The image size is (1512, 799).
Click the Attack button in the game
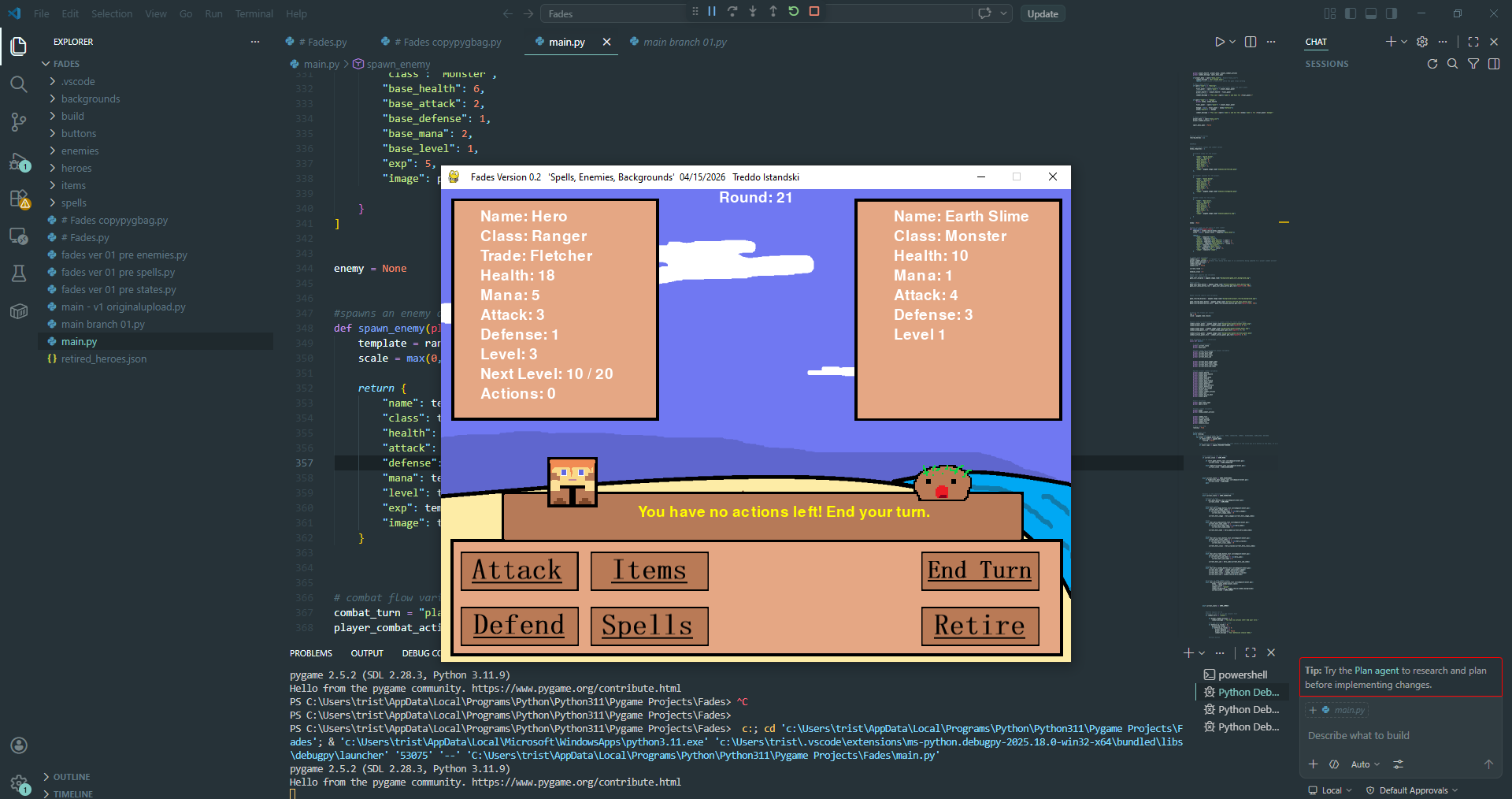[519, 571]
